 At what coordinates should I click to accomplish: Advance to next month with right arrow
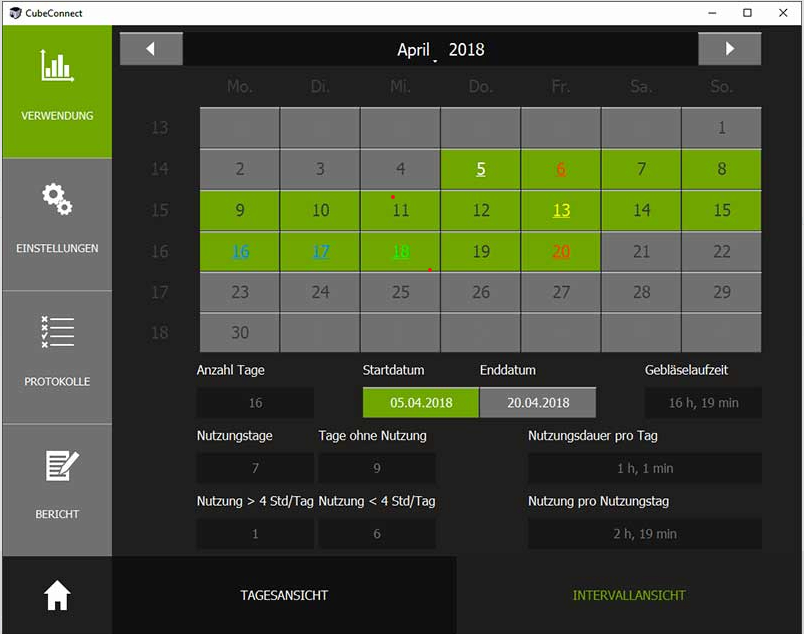(729, 49)
